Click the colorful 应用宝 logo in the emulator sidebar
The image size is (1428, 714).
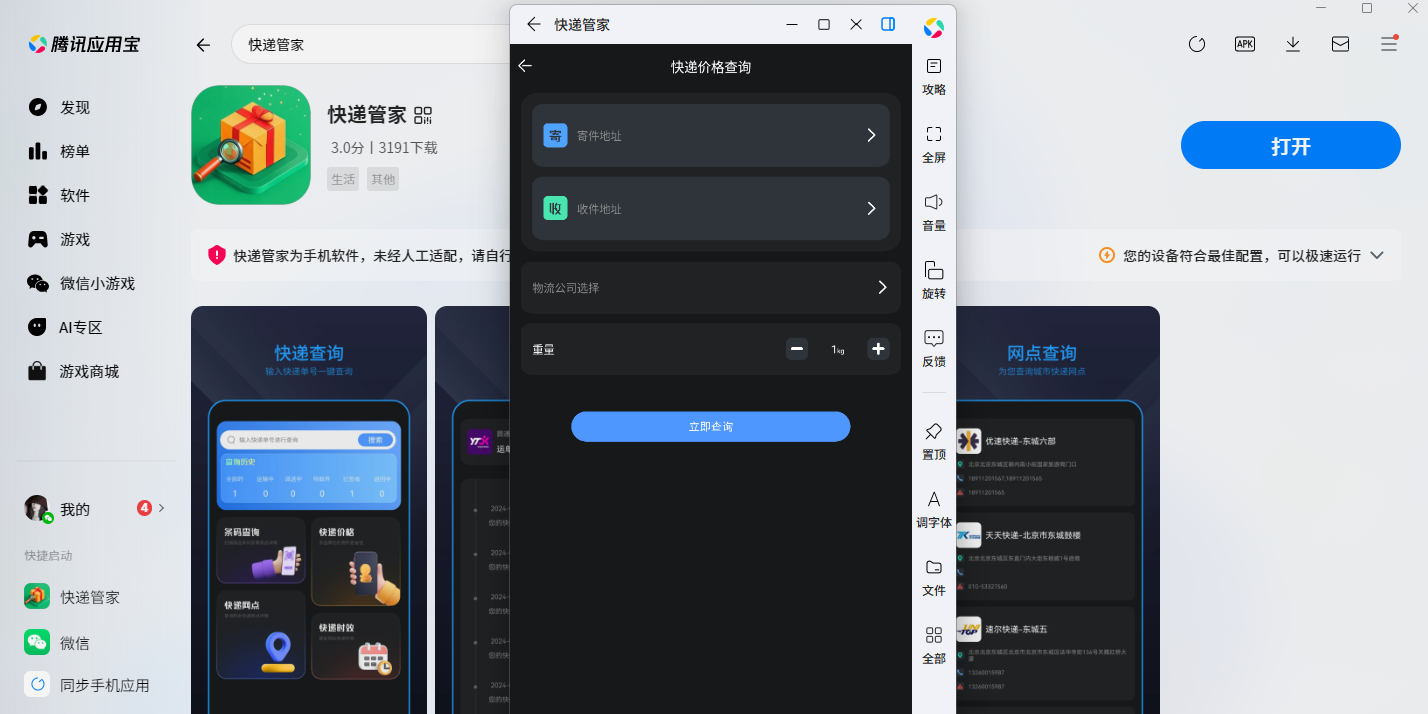click(933, 28)
